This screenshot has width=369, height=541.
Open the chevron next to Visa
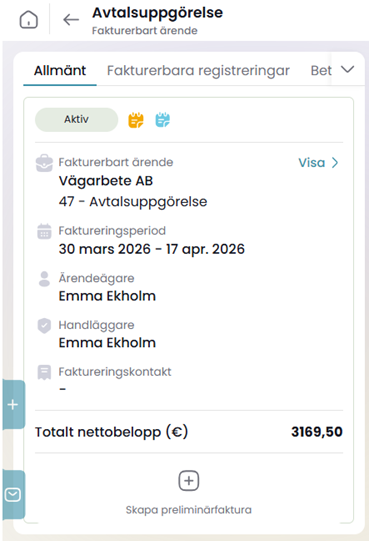(x=335, y=163)
